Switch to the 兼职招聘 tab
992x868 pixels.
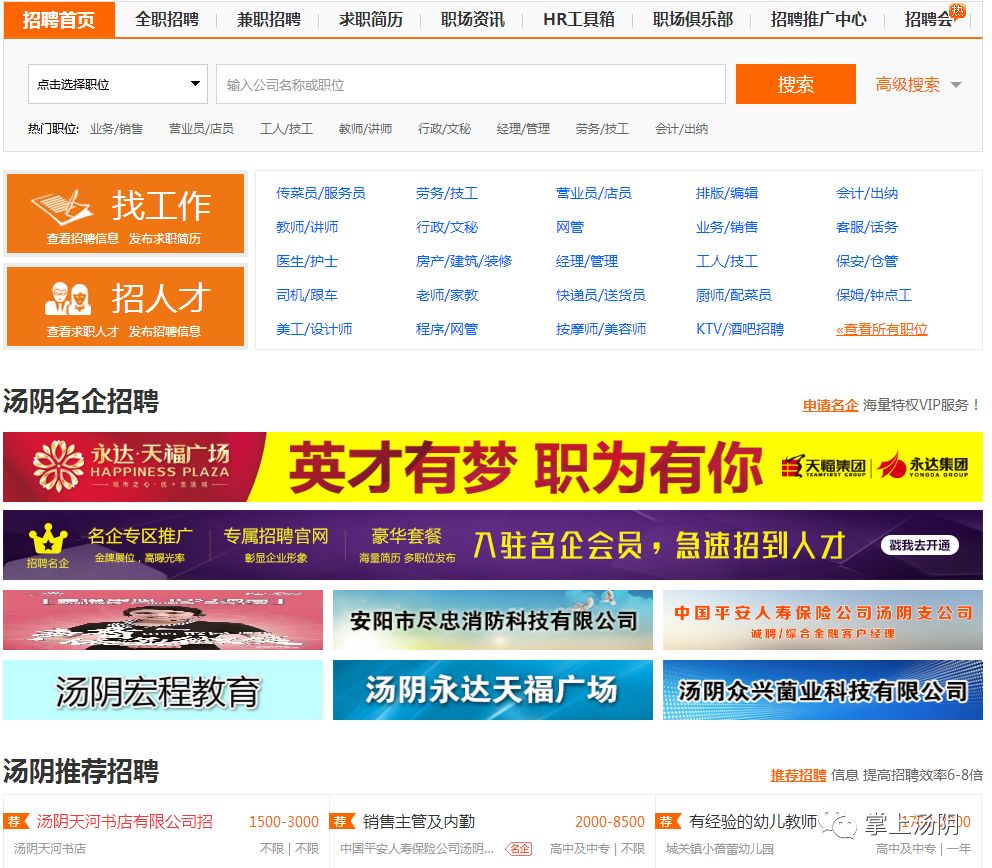click(269, 20)
